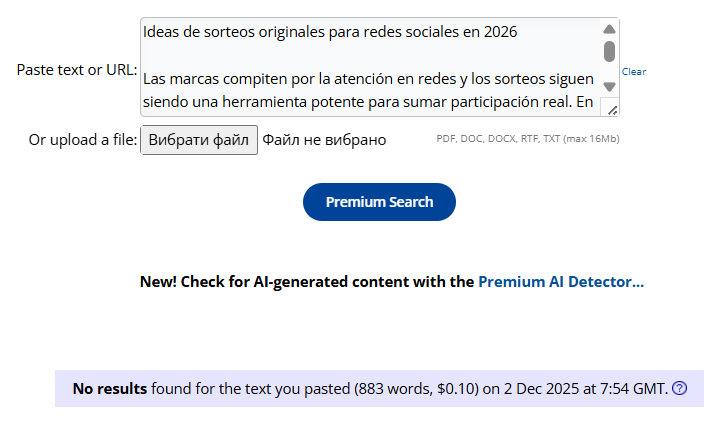Click the Вибрати файл upload button
Image resolution: width=728 pixels, height=425 pixels.
[199, 140]
